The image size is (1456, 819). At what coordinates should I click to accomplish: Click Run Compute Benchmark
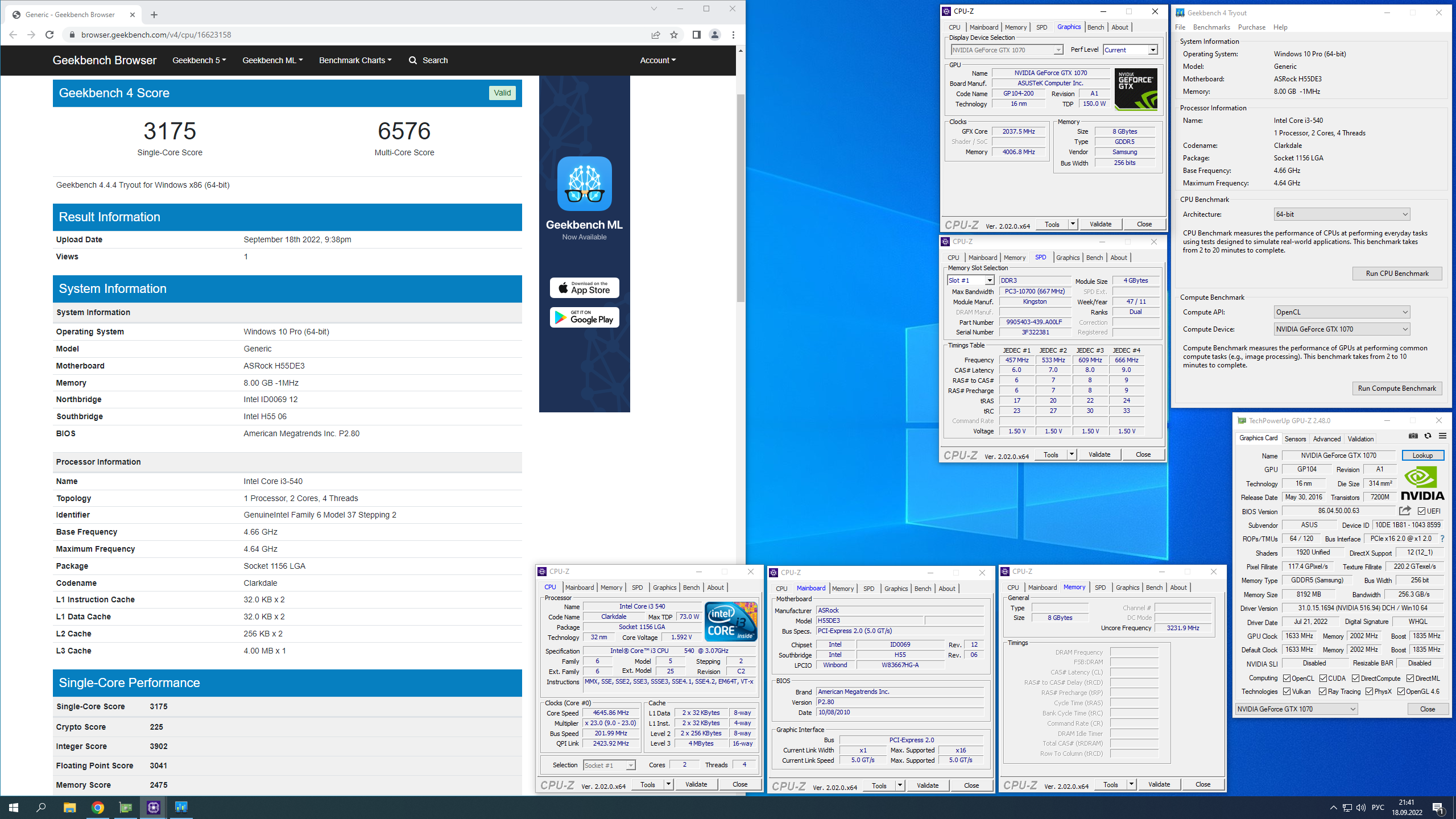coord(1397,388)
